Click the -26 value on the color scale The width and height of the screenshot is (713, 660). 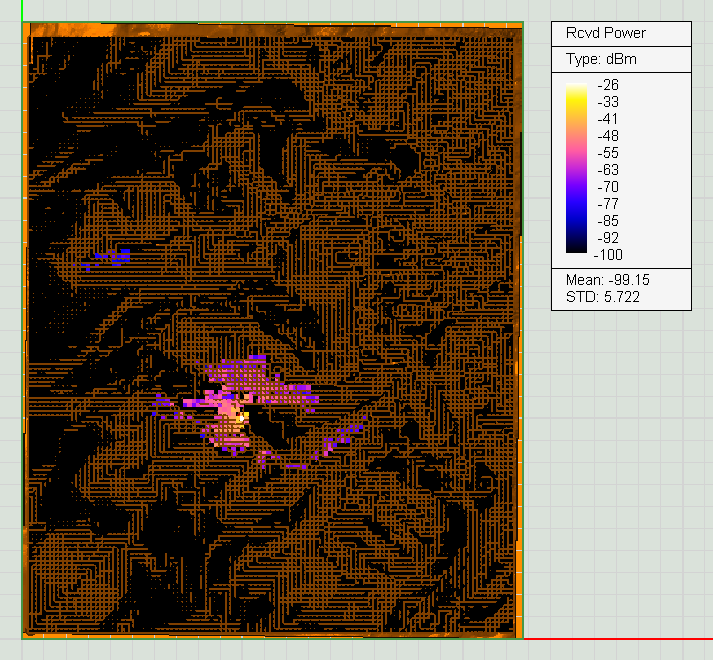(607, 86)
